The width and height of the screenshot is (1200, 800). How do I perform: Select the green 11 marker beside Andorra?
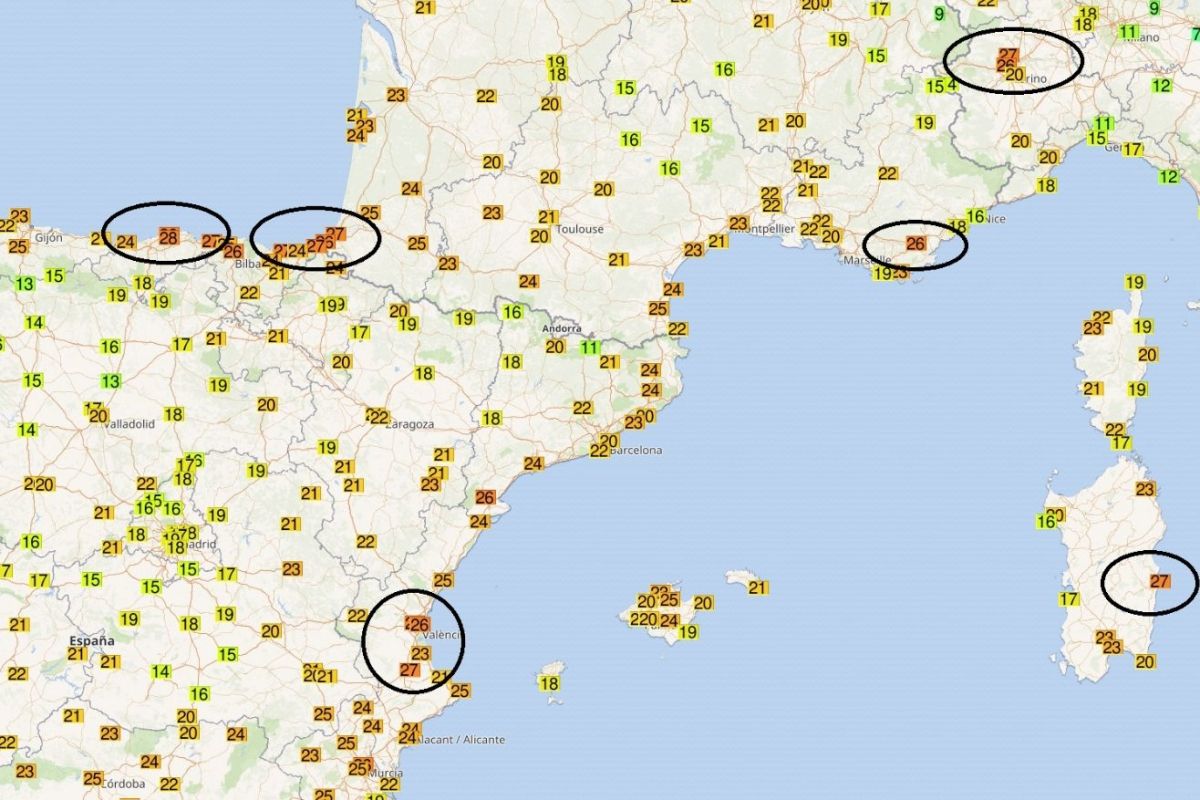point(590,348)
